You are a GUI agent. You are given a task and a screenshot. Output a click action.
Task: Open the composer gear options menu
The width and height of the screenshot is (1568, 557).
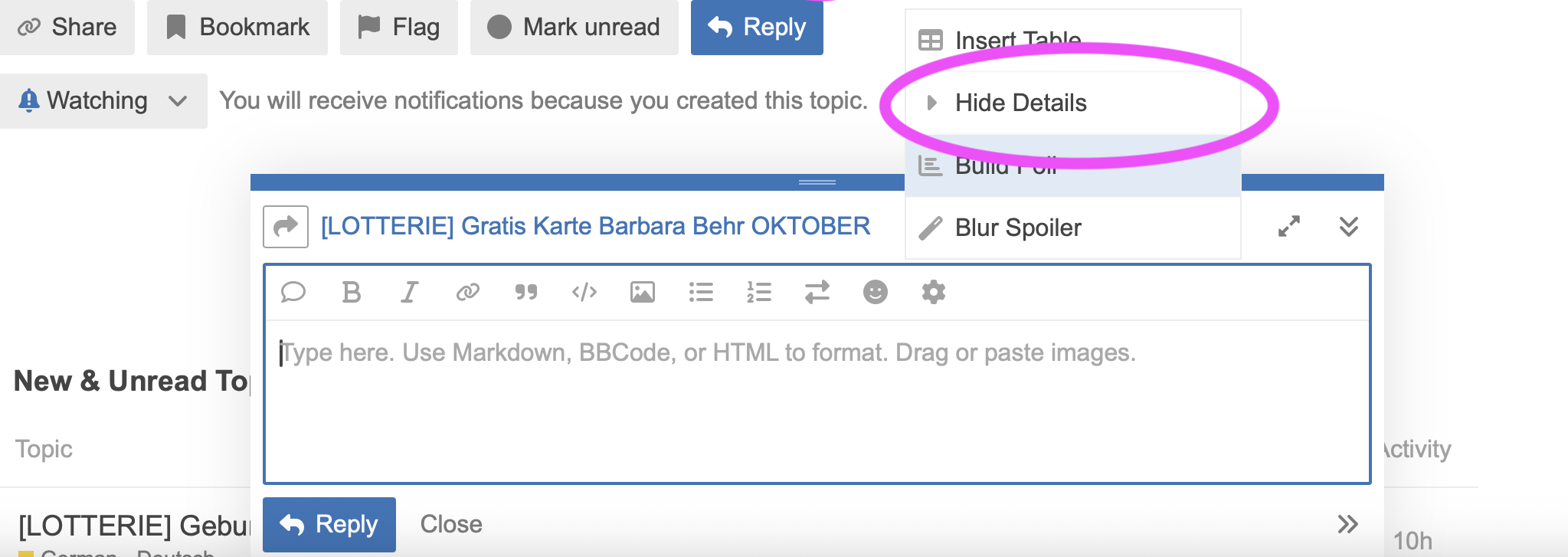coord(934,292)
